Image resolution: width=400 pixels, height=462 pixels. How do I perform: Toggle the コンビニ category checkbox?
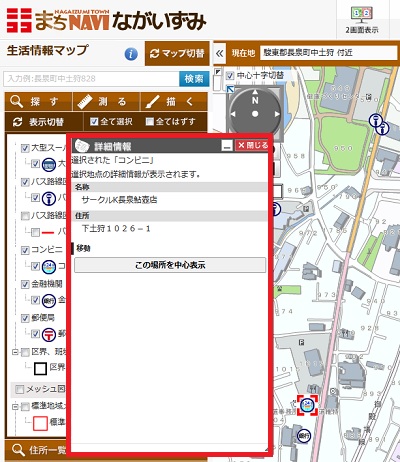pyautogui.click(x=25, y=250)
